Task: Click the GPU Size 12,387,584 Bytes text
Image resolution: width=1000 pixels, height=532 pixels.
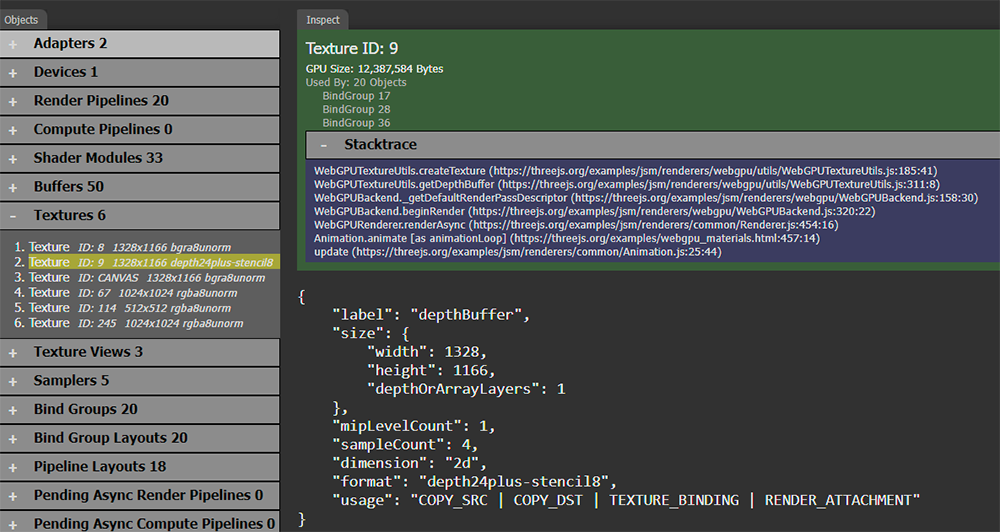Action: pos(374,69)
